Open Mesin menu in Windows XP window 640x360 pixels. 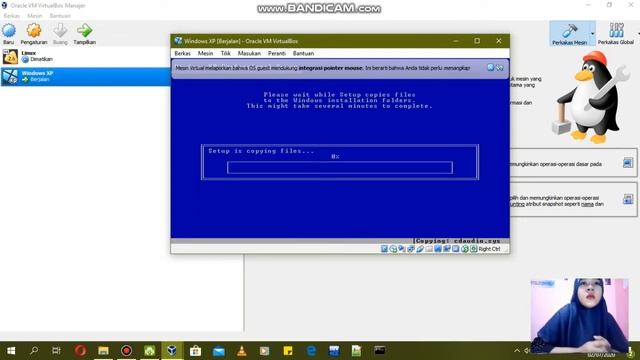[205, 53]
